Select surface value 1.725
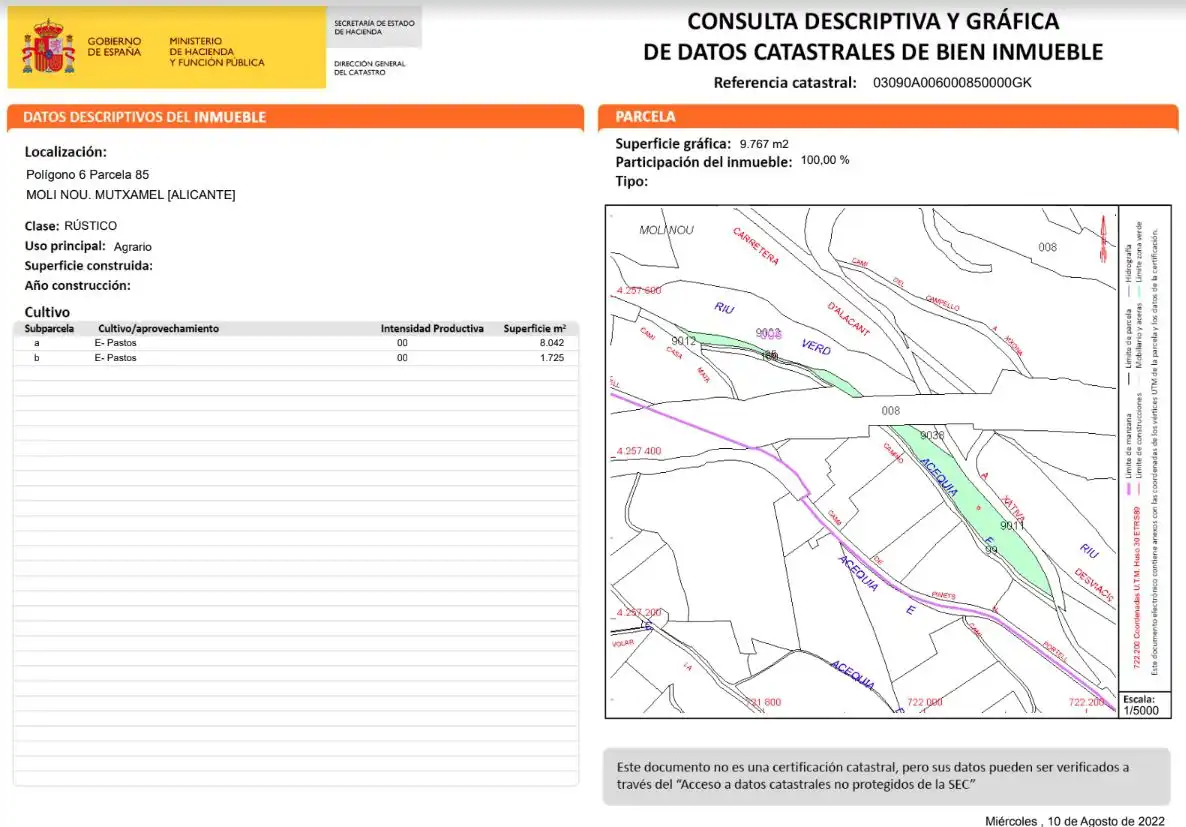The image size is (1186, 827). (x=551, y=358)
